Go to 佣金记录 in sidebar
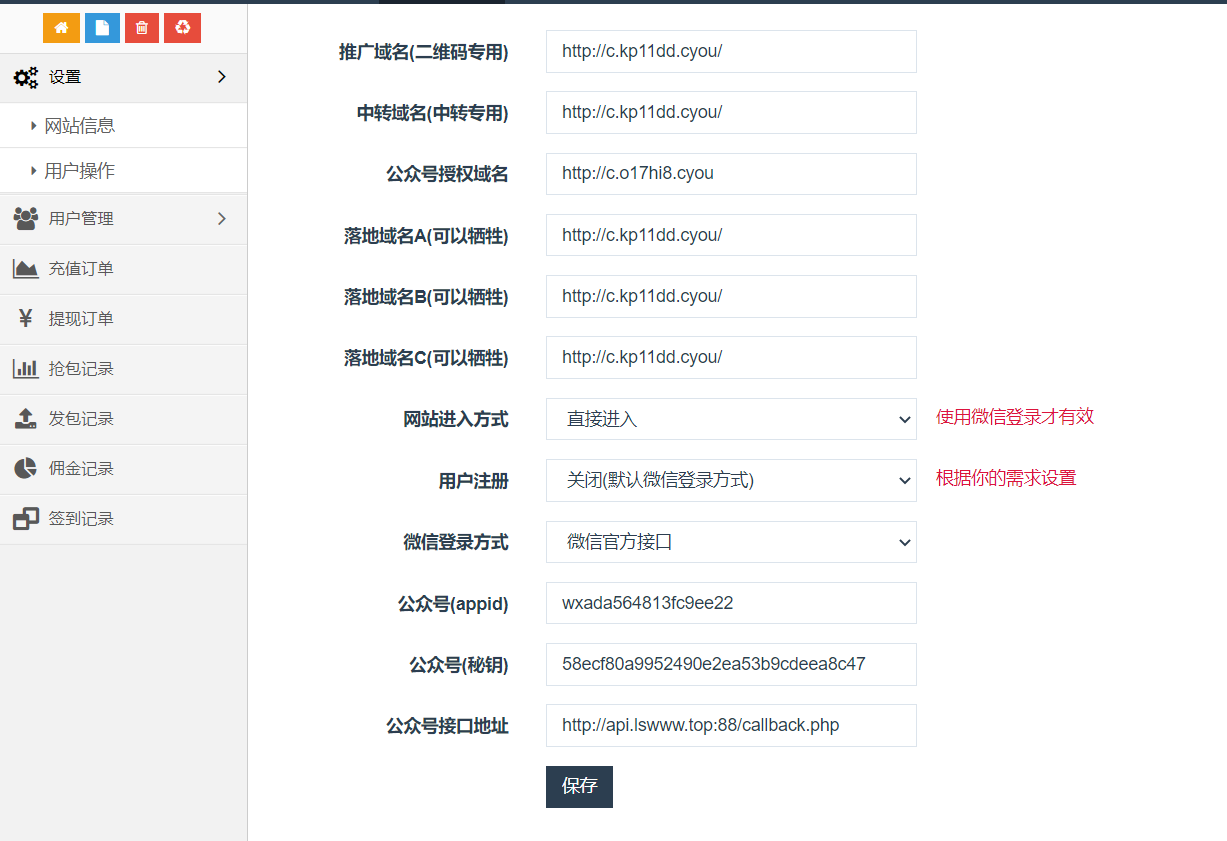Image resolution: width=1227 pixels, height=841 pixels. pos(124,469)
